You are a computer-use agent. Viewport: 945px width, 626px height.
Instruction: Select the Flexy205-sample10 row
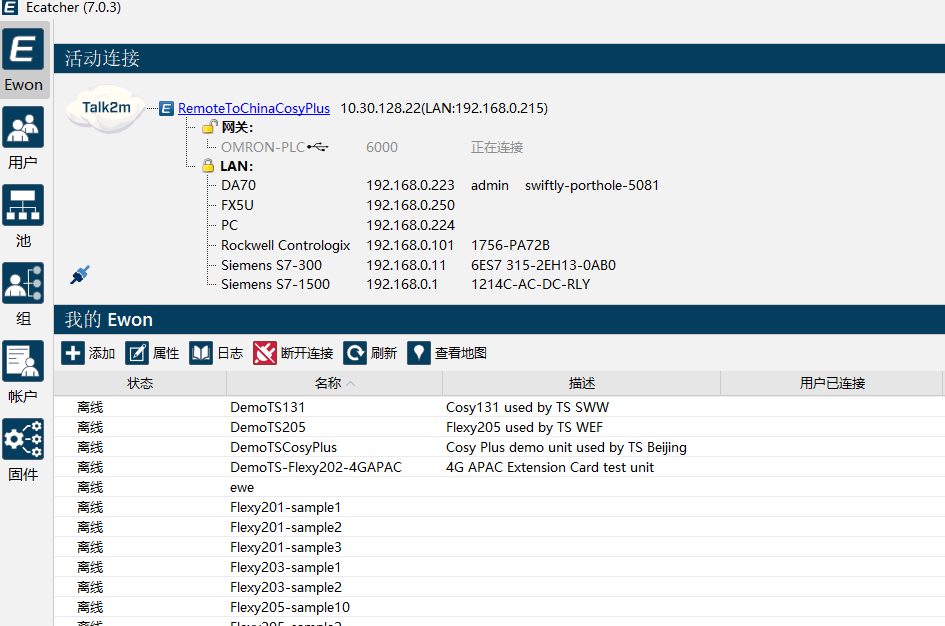(x=499, y=607)
